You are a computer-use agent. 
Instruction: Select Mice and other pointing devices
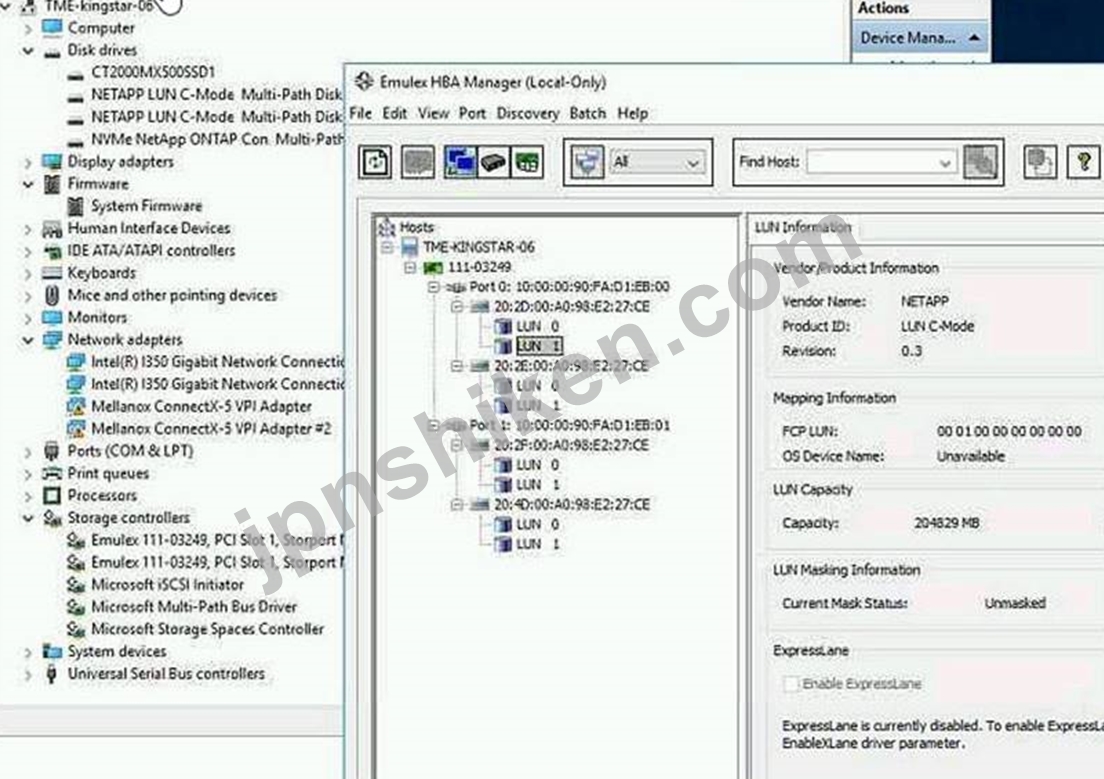point(172,295)
